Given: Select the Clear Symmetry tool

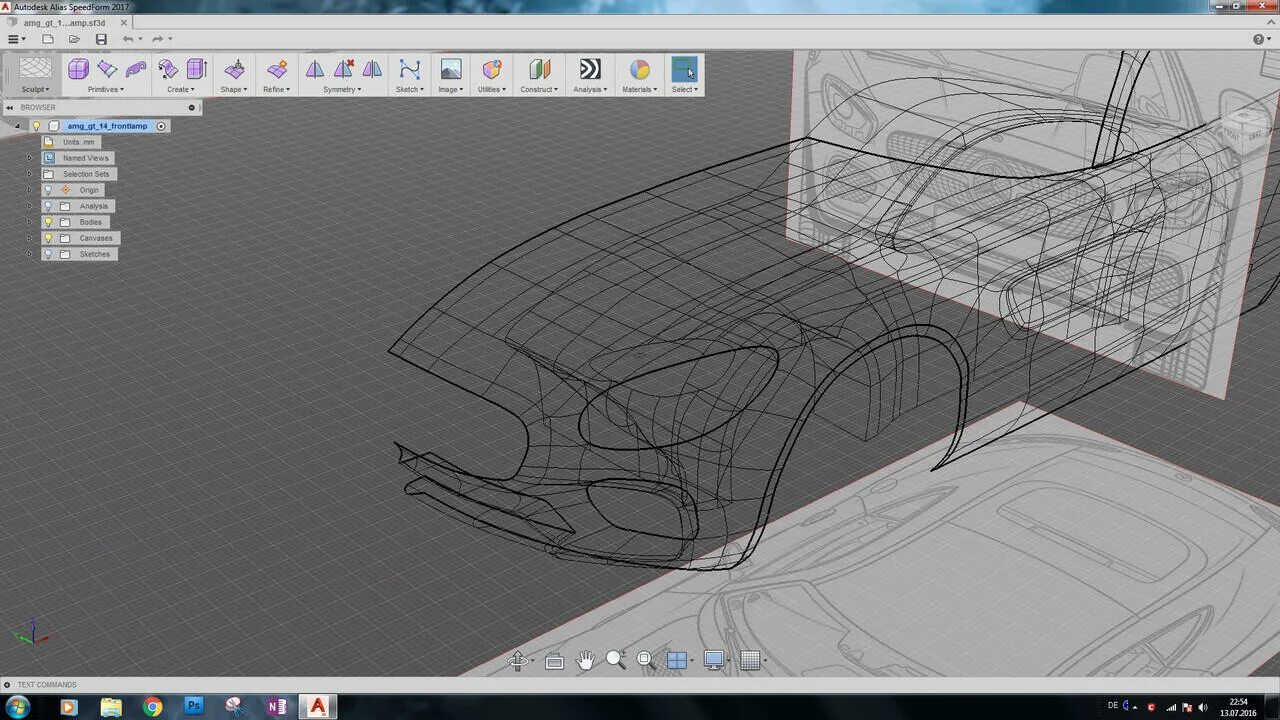Looking at the screenshot, I should (343, 69).
